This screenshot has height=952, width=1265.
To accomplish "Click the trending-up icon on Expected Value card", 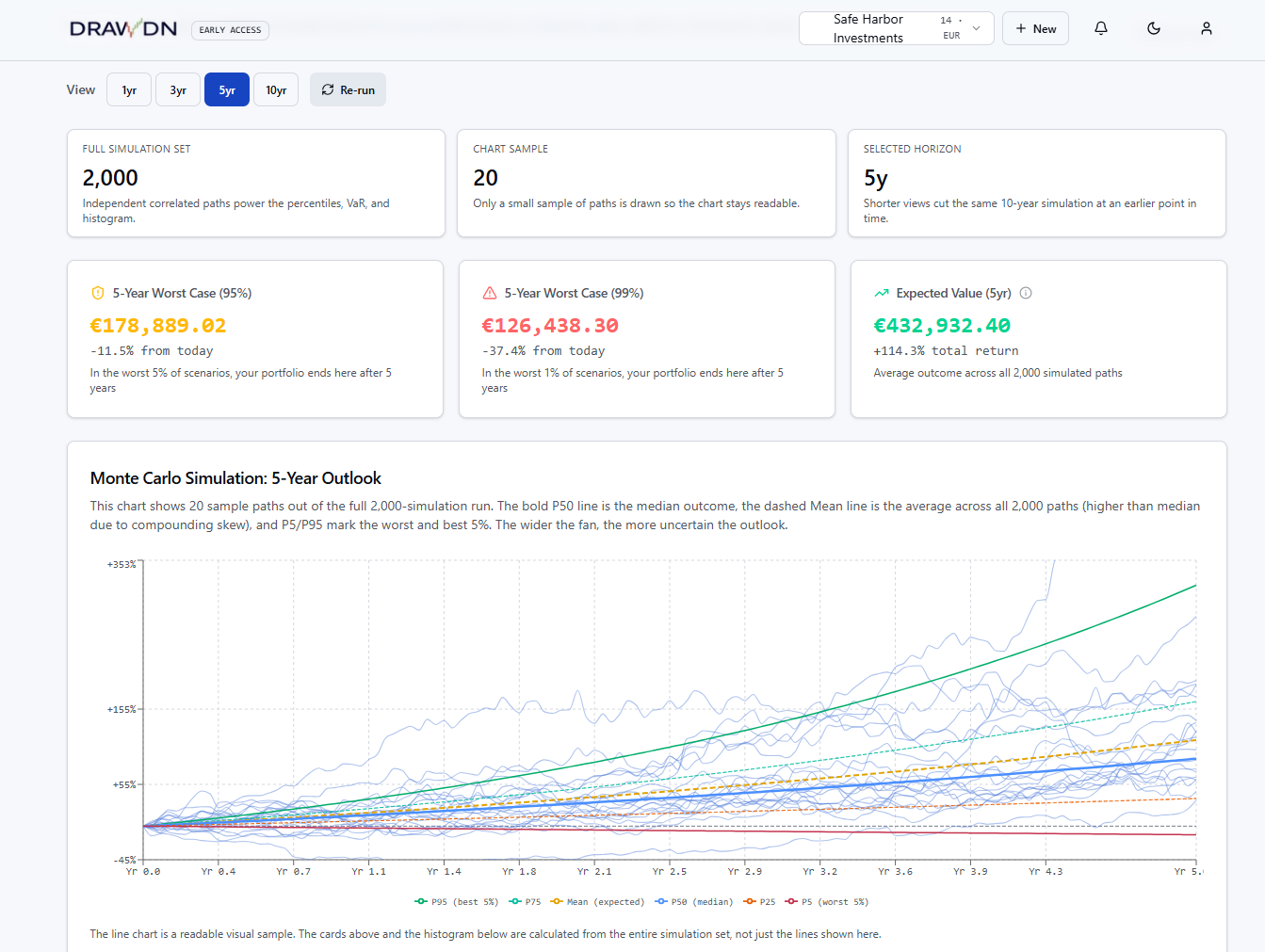I will point(882,293).
